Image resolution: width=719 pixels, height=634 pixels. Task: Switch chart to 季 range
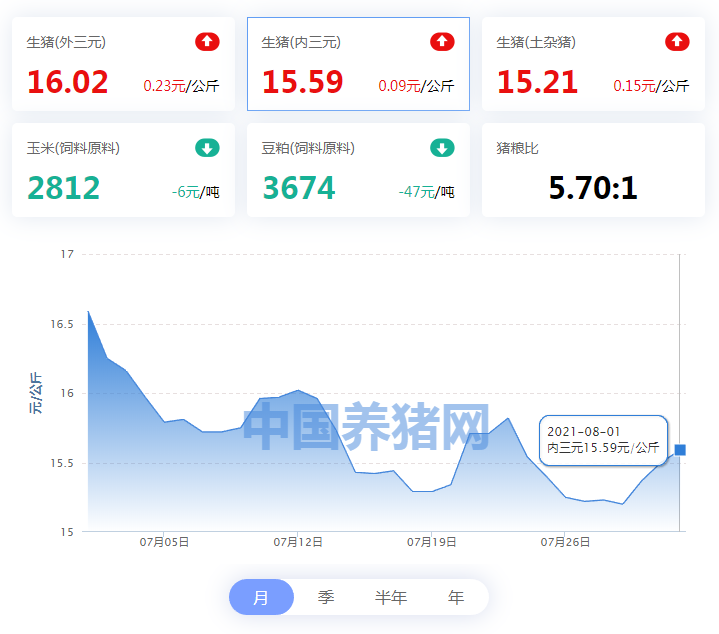[x=326, y=597]
